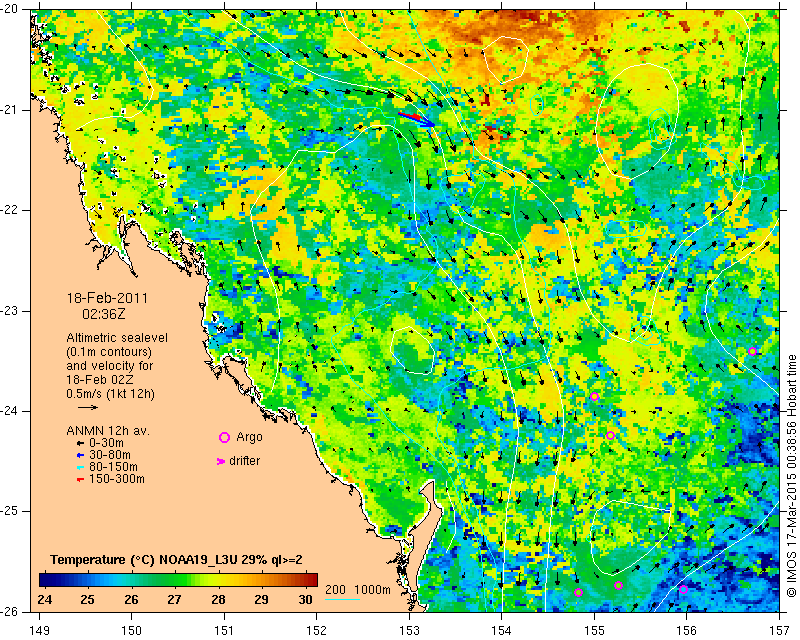Click the cyan 200m depth contour legend line
Image resolution: width=800 pixels, height=640 pixels.
click(342, 599)
